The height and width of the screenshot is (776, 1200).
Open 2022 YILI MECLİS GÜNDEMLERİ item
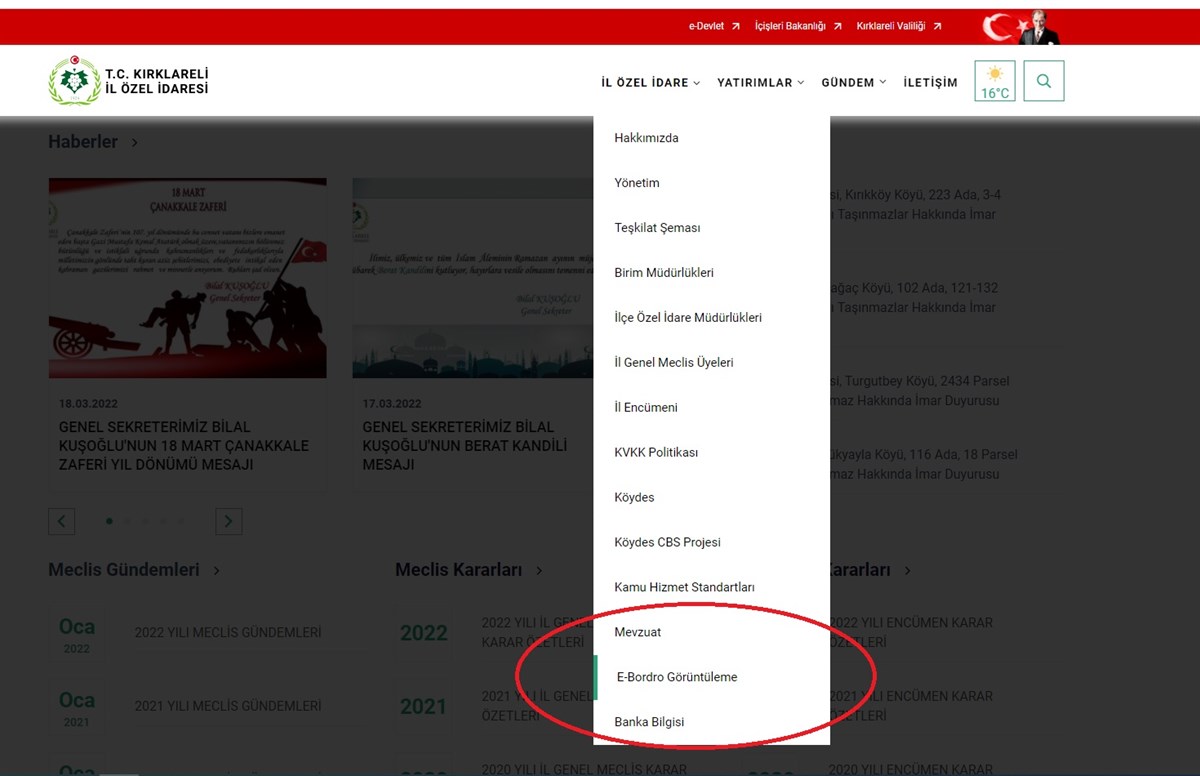click(x=228, y=633)
